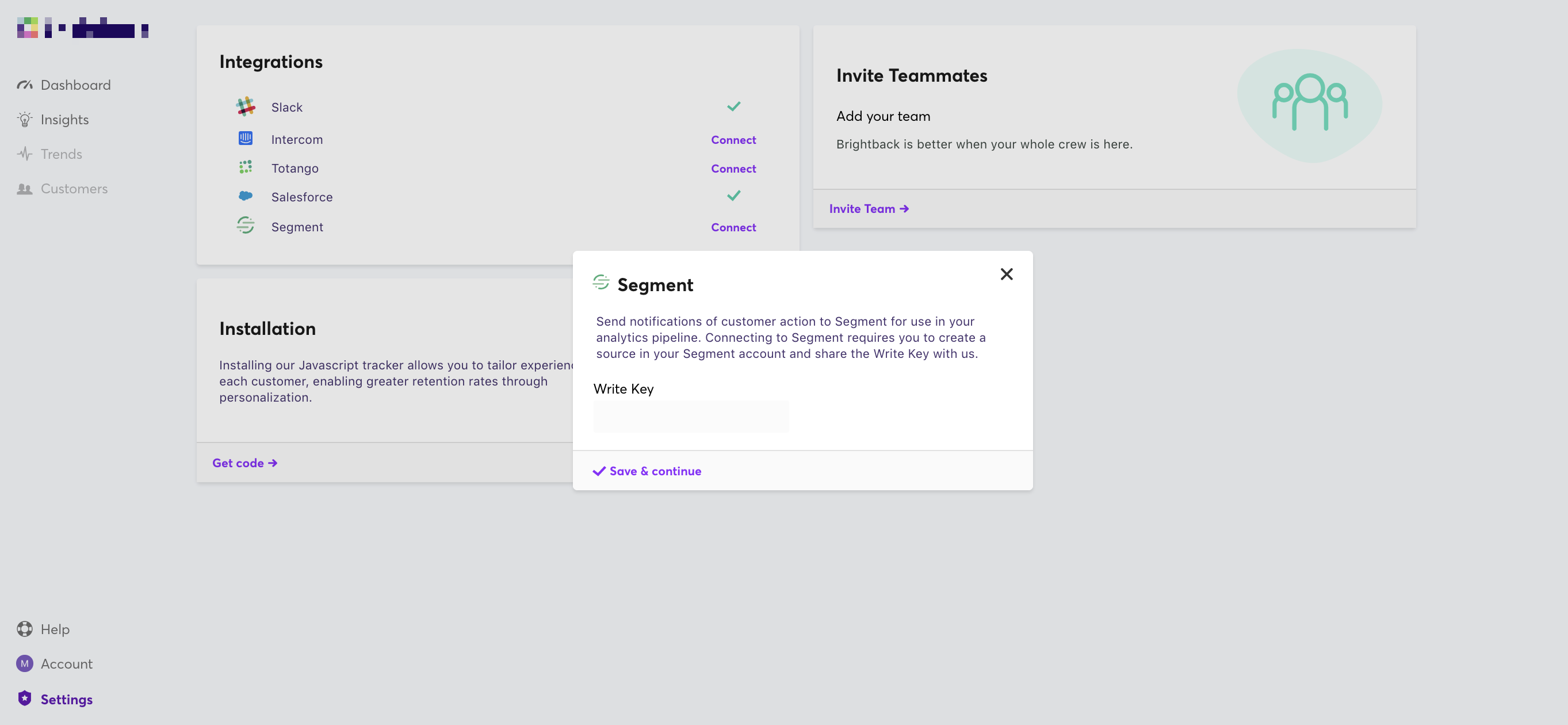Focus the Write Key input field
This screenshot has width=1568, height=725.
pyautogui.click(x=691, y=417)
